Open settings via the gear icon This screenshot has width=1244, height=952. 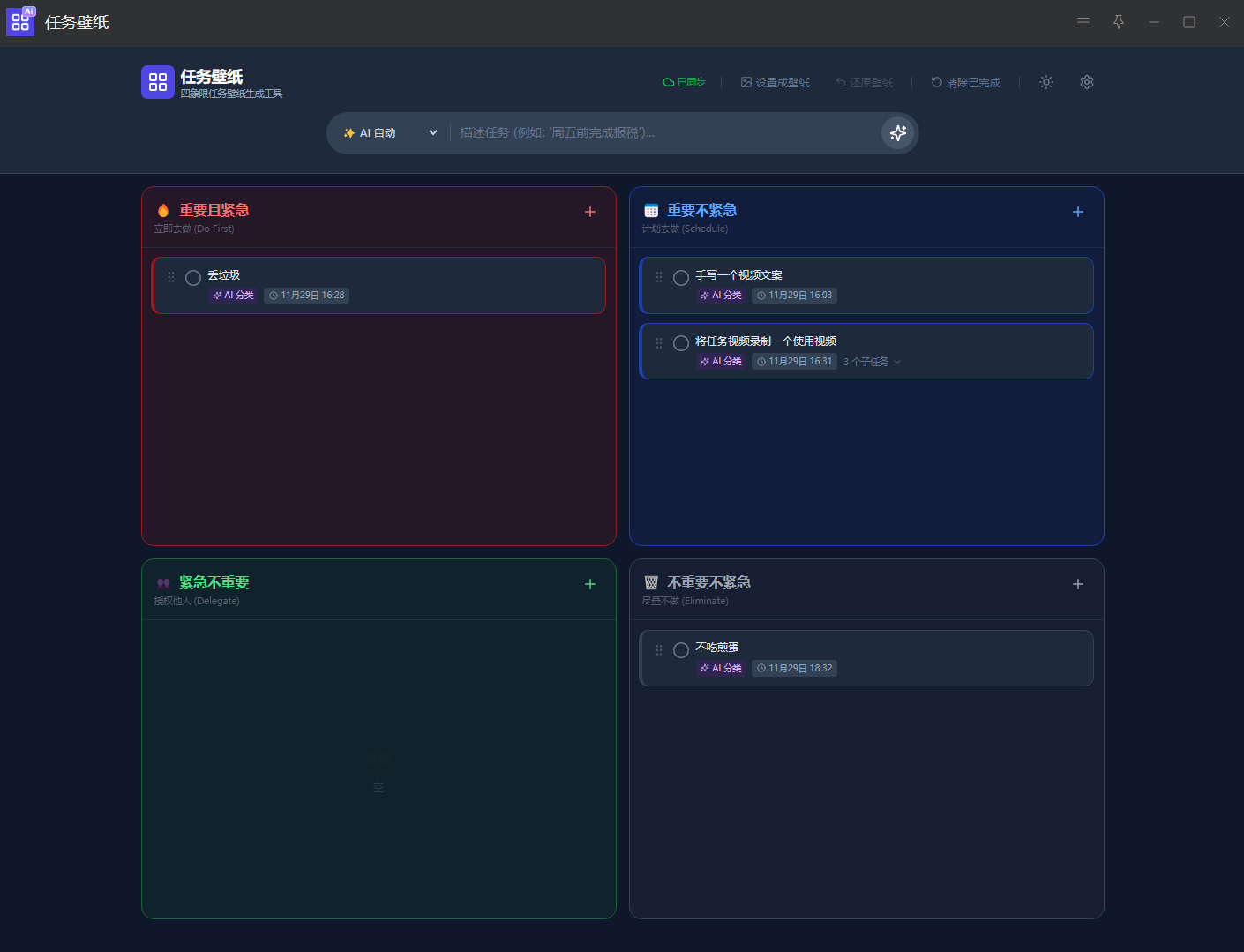[x=1087, y=82]
